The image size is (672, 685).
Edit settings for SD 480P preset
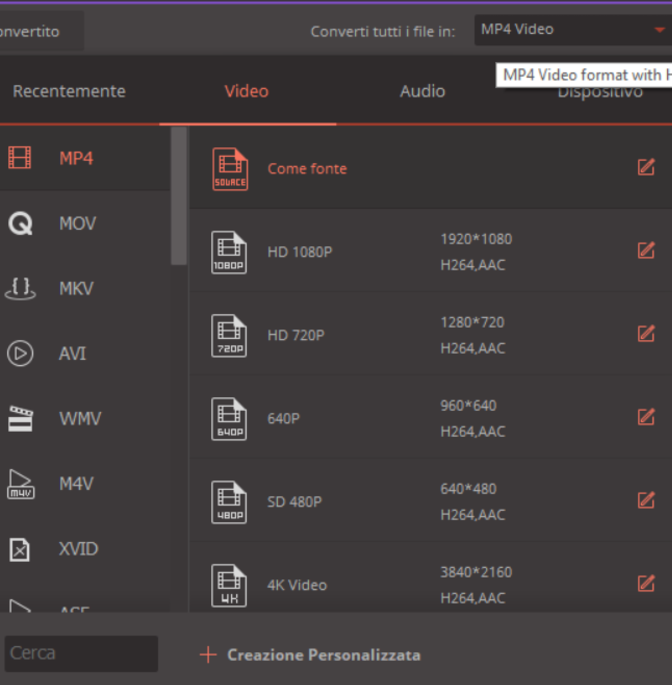click(x=646, y=501)
